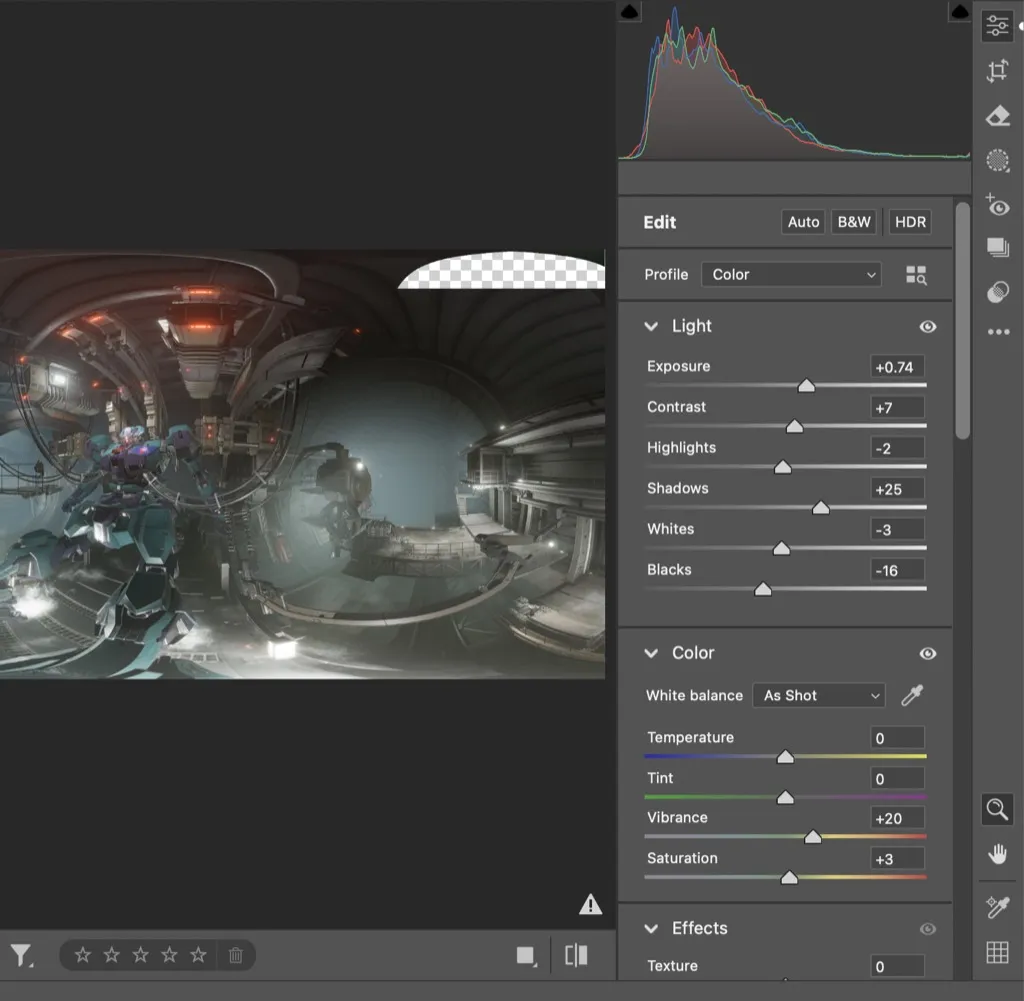
Task: Open the Edit sliders panel icon
Action: (997, 26)
